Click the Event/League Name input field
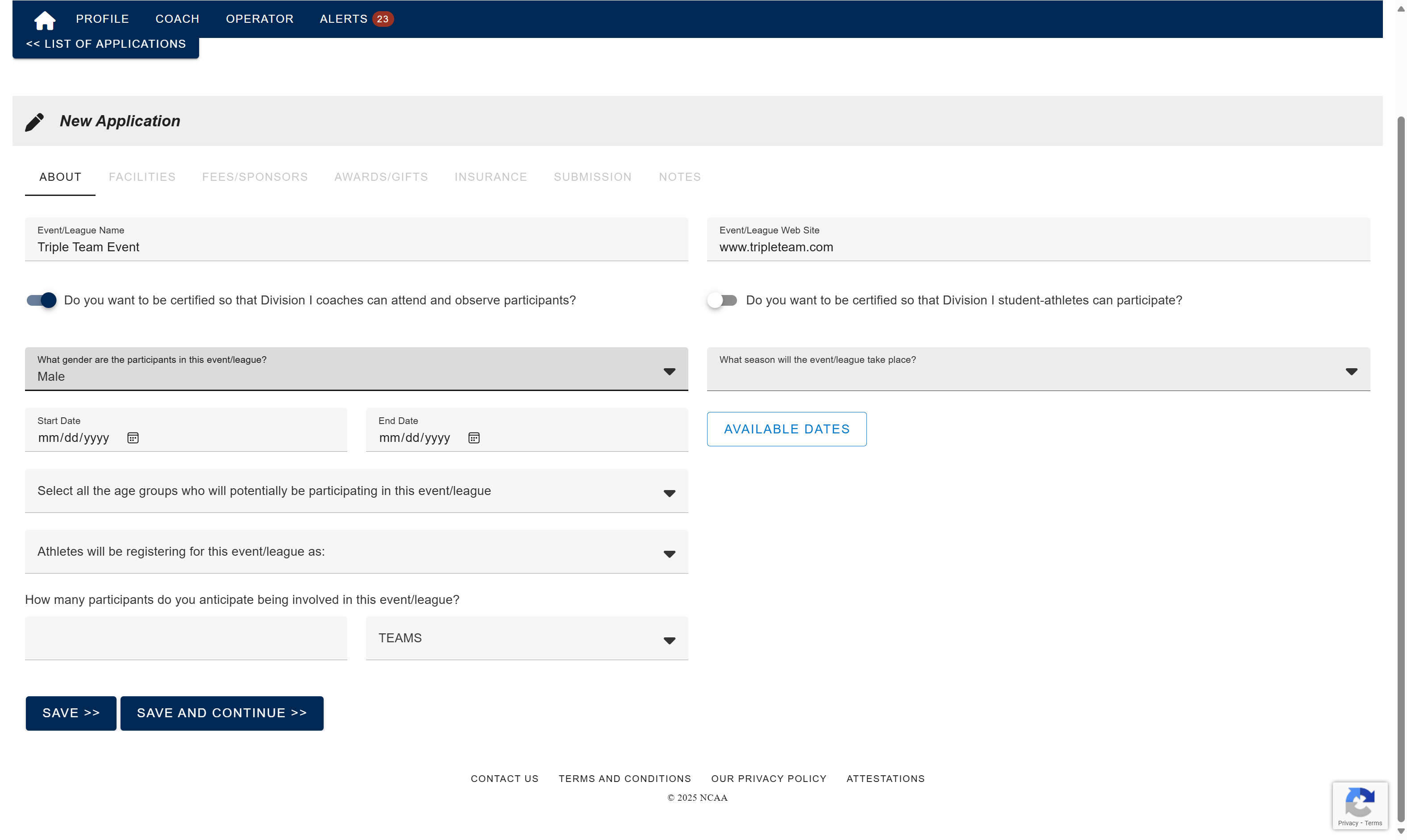 pyautogui.click(x=357, y=239)
